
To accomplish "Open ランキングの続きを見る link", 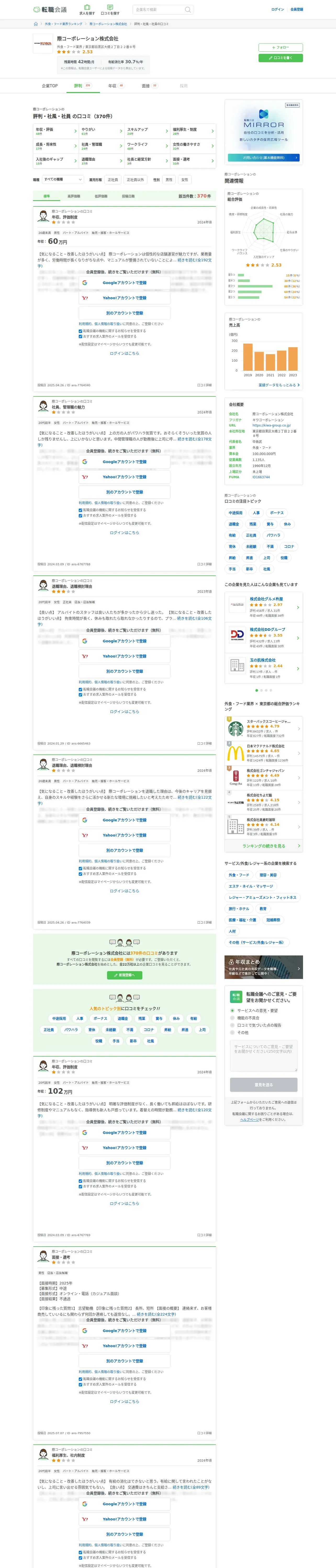I will coord(264,846).
